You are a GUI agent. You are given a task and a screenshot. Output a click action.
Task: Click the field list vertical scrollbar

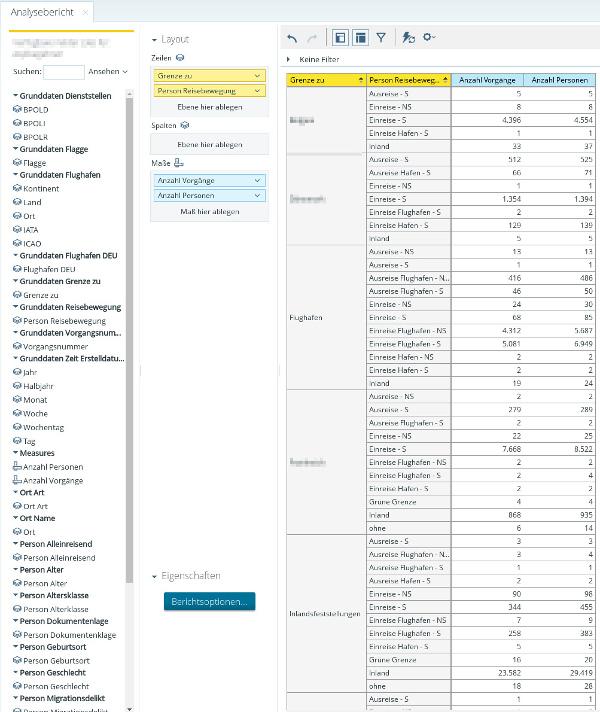tap(129, 340)
